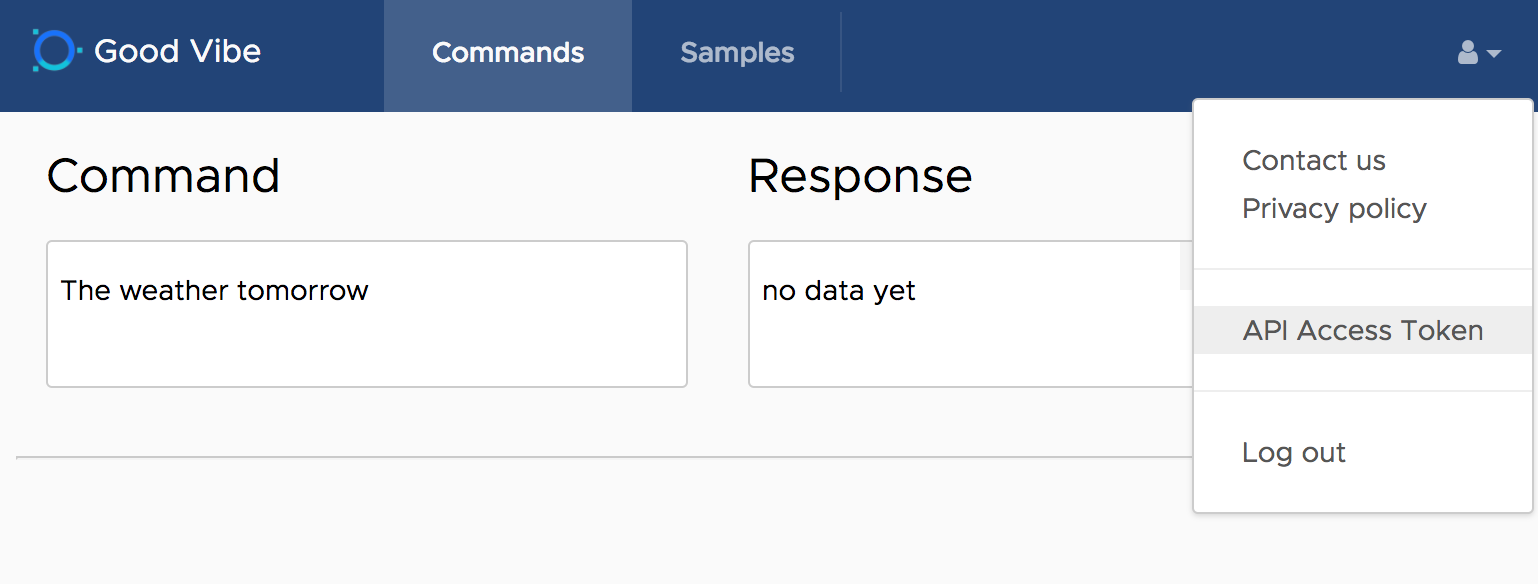The height and width of the screenshot is (584, 1538).
Task: Click the vertical separator after Samples
Action: 841,53
